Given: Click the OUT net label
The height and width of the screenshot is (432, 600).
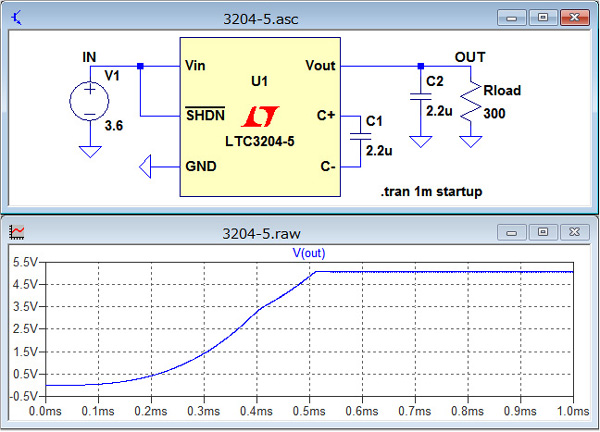Looking at the screenshot, I should (470, 57).
